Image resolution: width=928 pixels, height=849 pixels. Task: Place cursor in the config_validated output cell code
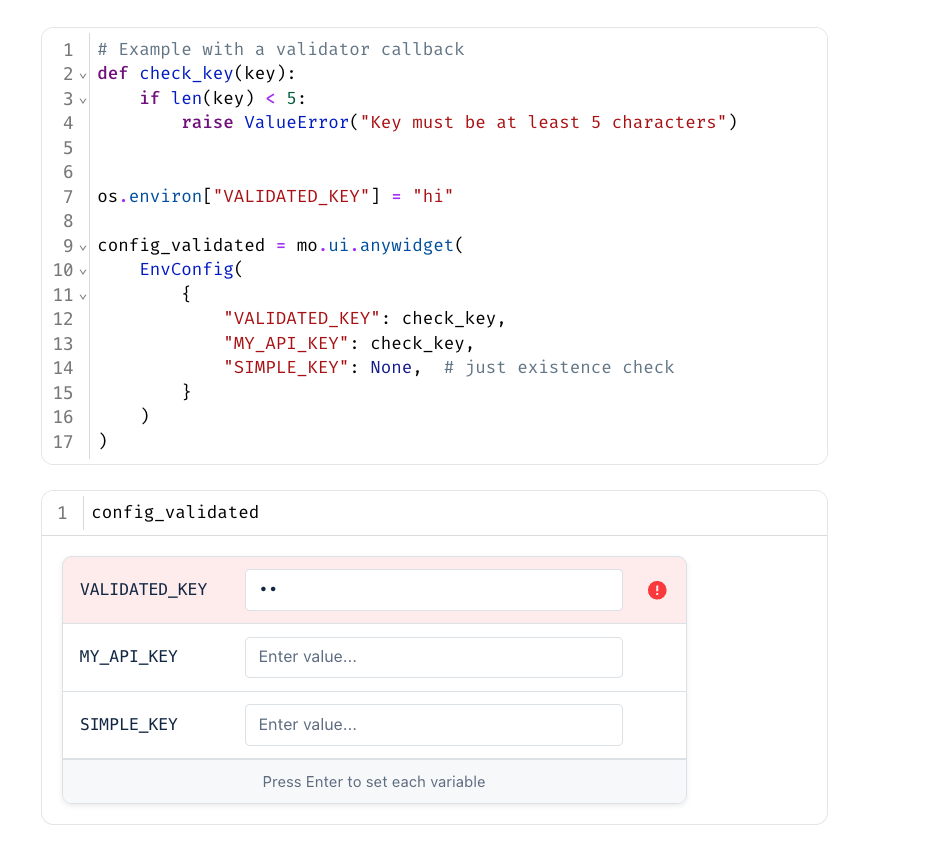[175, 513]
